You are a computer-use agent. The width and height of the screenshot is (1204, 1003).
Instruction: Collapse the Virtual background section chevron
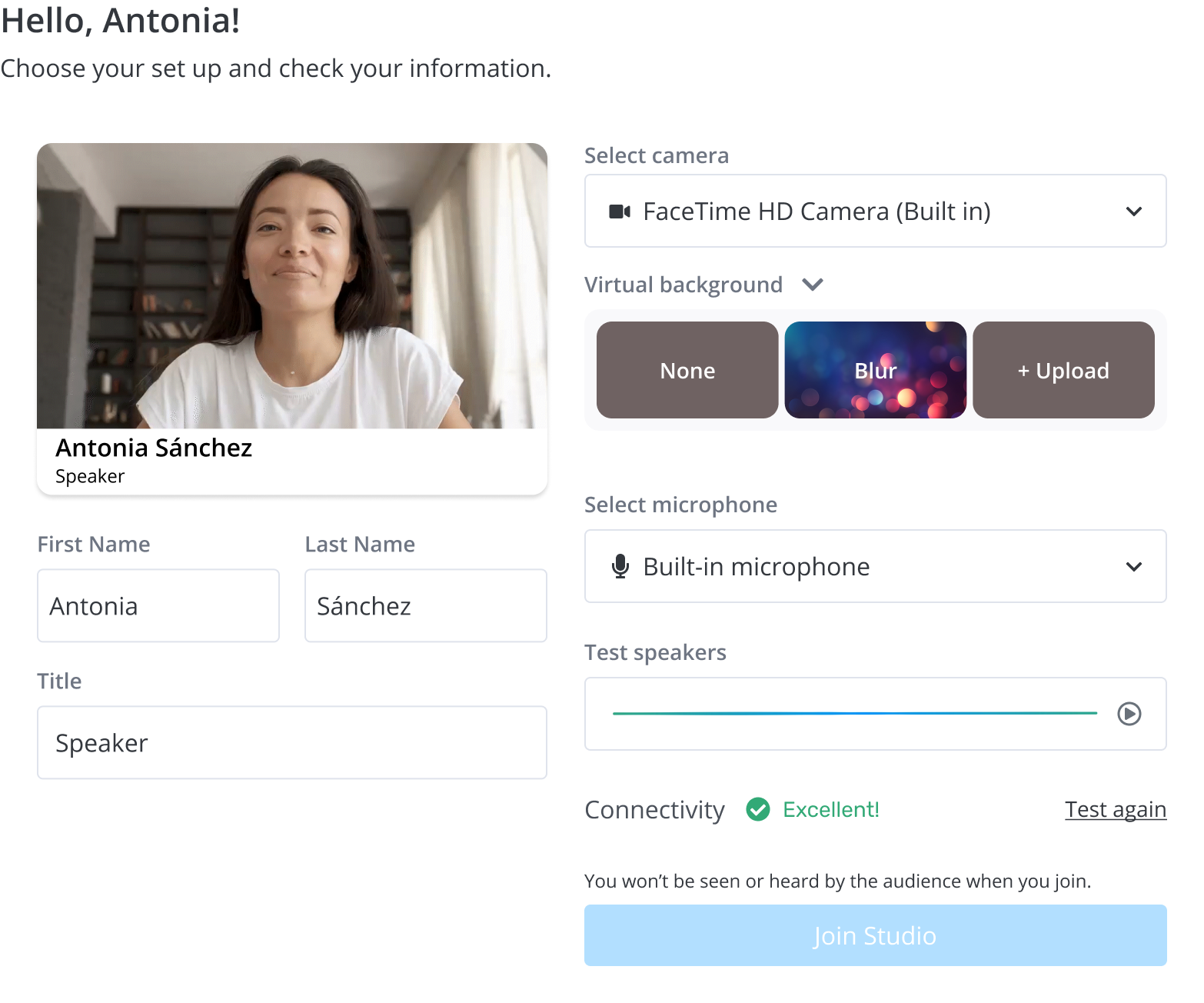(813, 285)
